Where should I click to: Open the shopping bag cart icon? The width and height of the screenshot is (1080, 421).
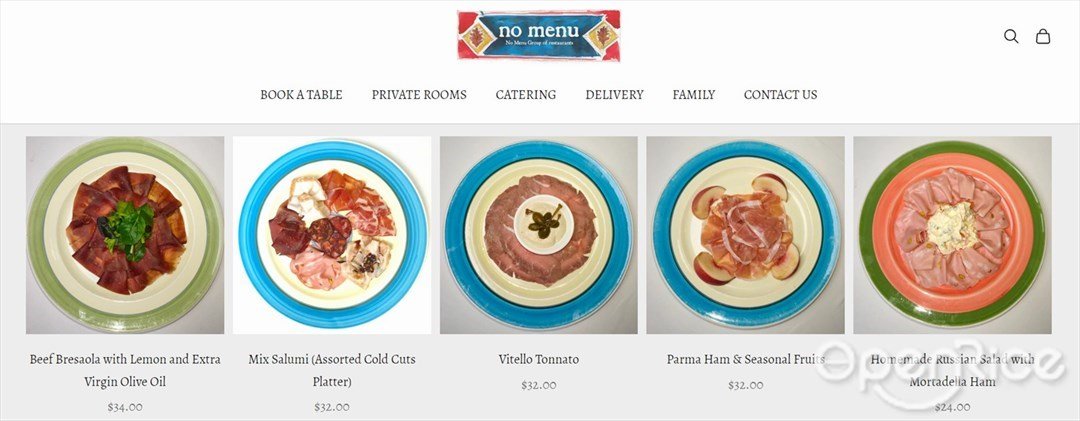[x=1043, y=37]
